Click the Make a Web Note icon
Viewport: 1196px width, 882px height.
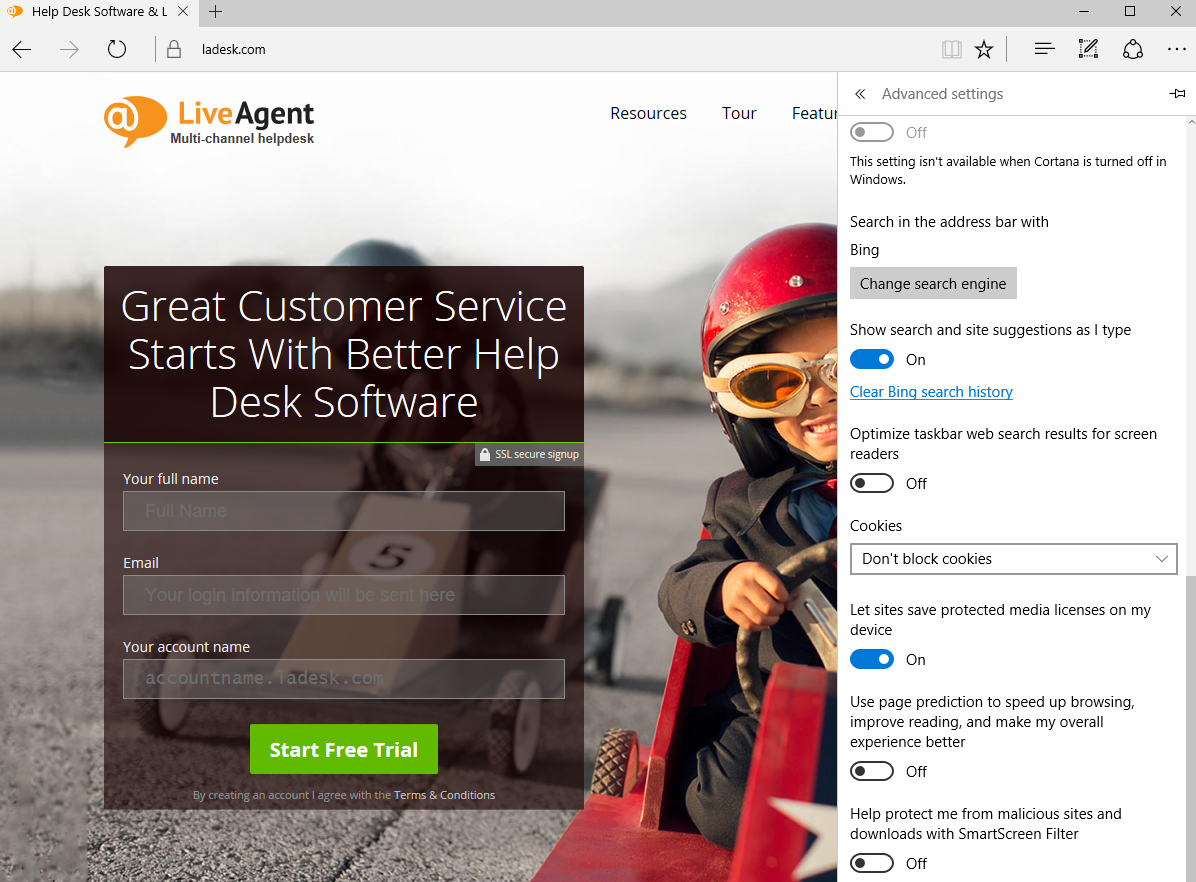tap(1088, 49)
